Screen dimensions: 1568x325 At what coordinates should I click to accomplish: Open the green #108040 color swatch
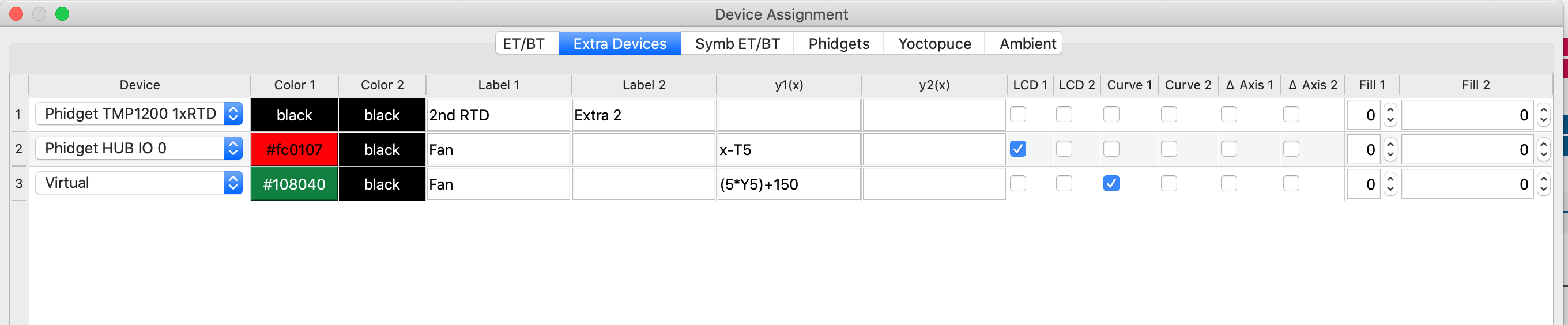tap(294, 184)
